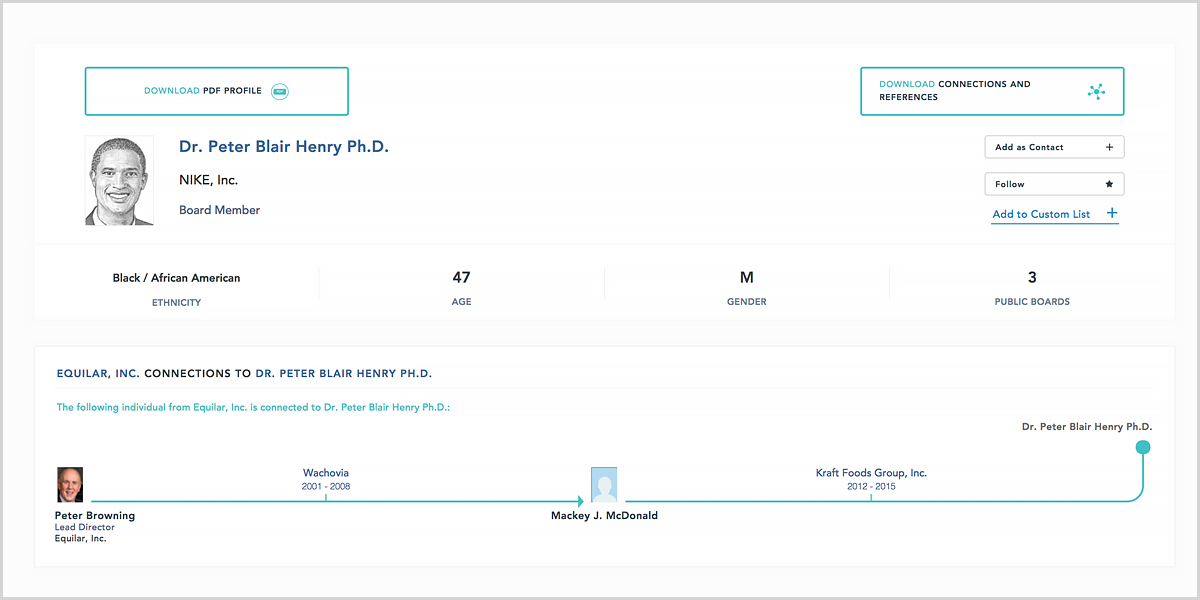Click the public boards count 3
The image size is (1200, 600).
tap(1032, 277)
